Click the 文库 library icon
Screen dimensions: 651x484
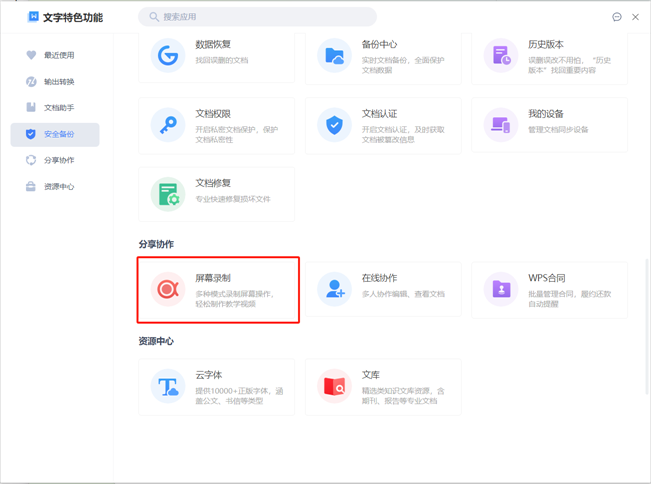coord(334,387)
